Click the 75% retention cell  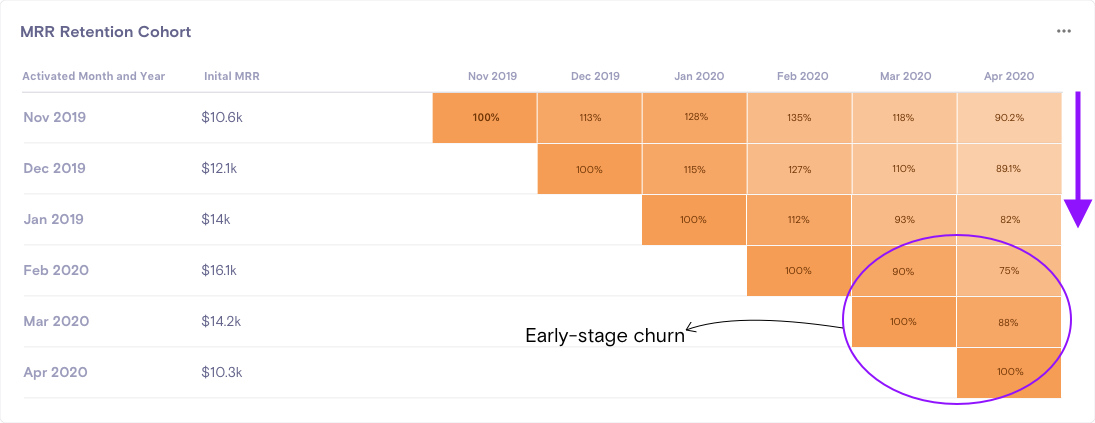click(x=1009, y=270)
